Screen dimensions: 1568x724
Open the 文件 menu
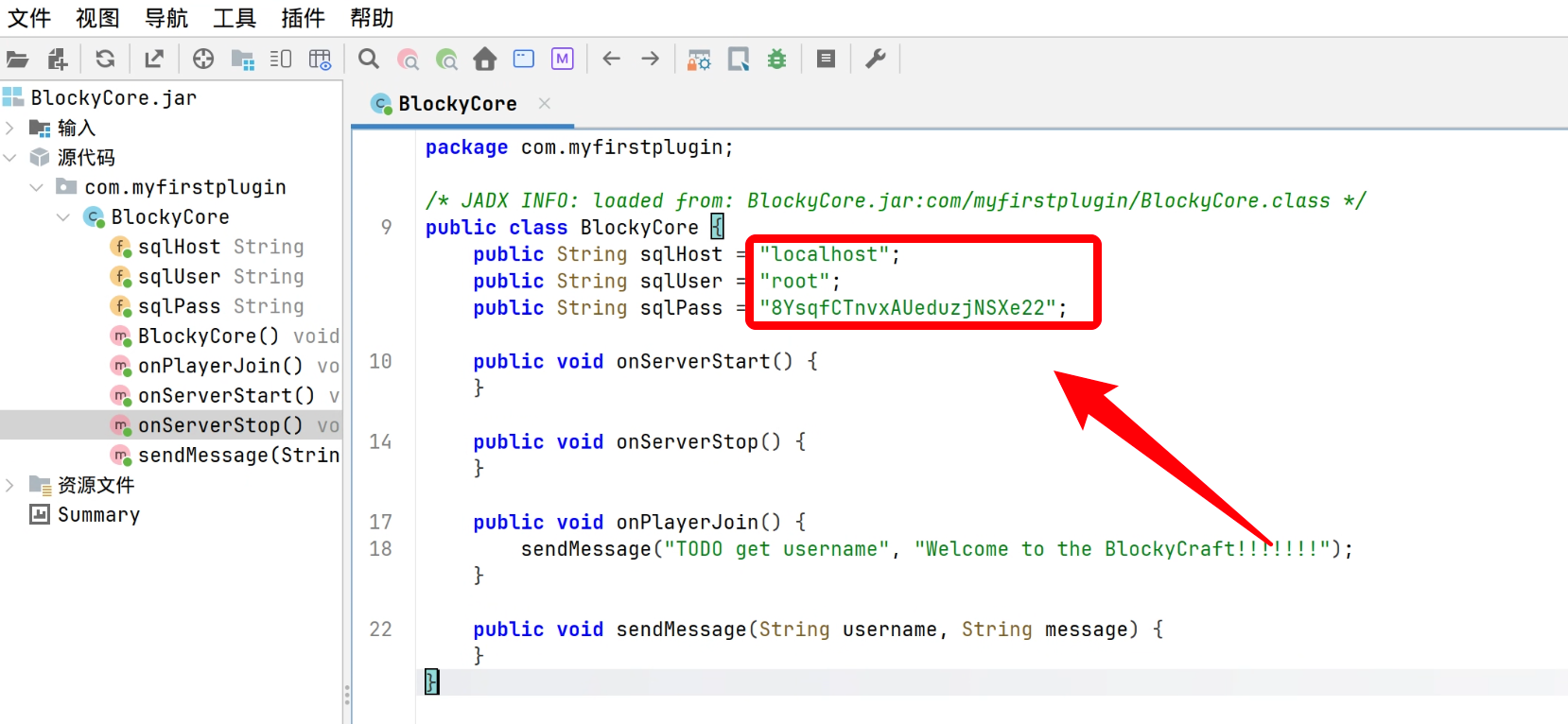click(28, 18)
